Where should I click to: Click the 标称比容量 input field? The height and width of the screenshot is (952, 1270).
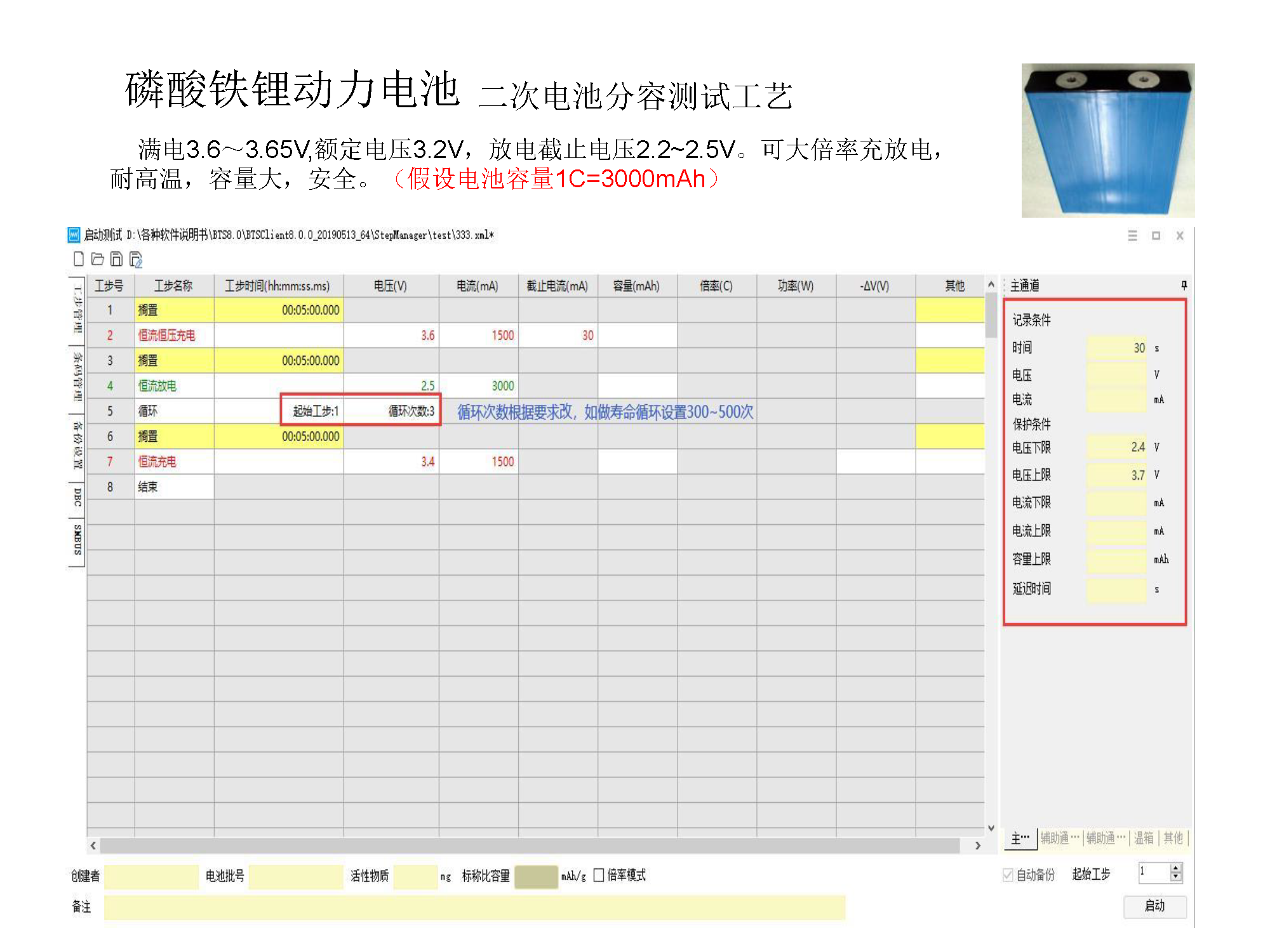(536, 876)
